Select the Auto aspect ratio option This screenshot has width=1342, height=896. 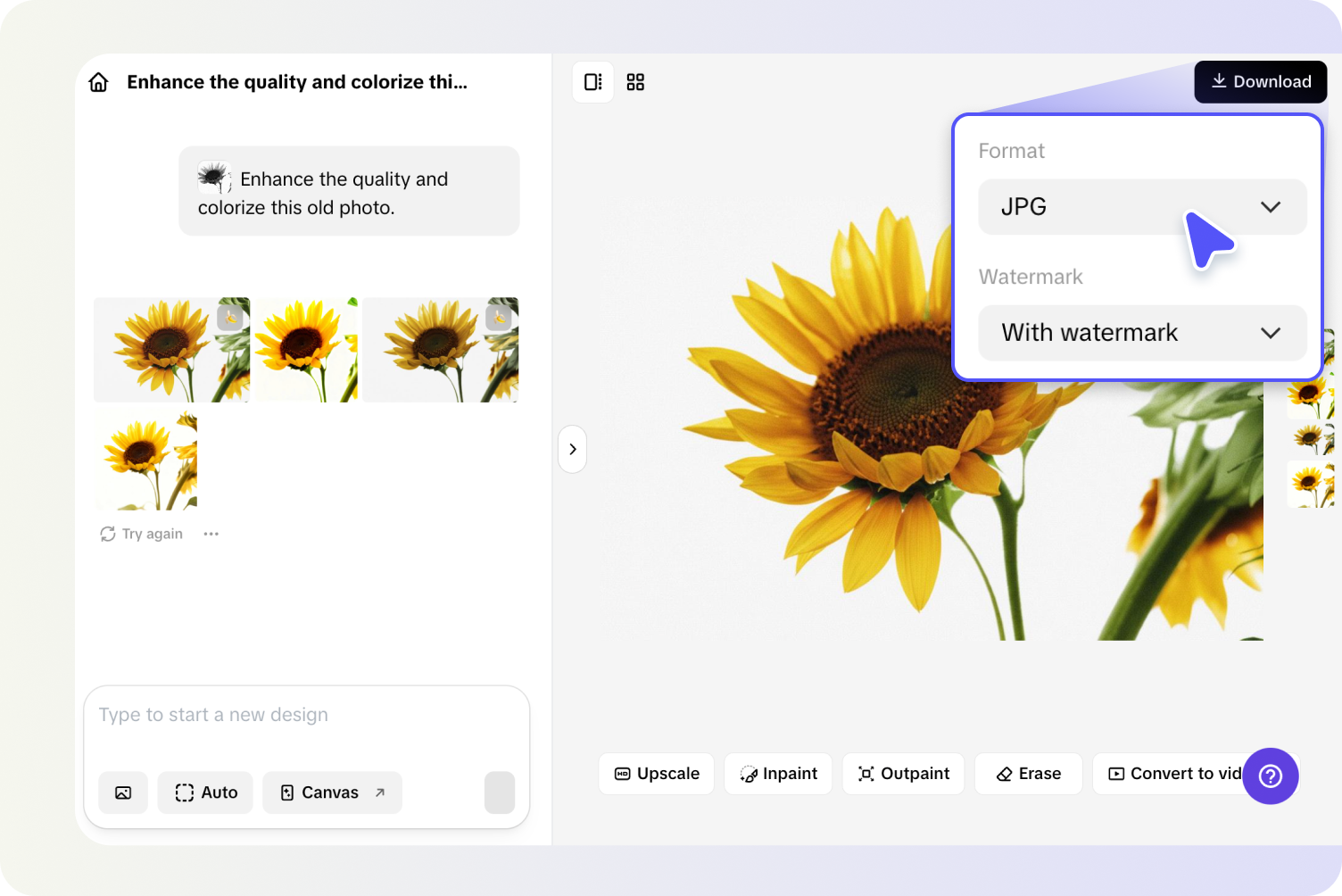pos(206,792)
